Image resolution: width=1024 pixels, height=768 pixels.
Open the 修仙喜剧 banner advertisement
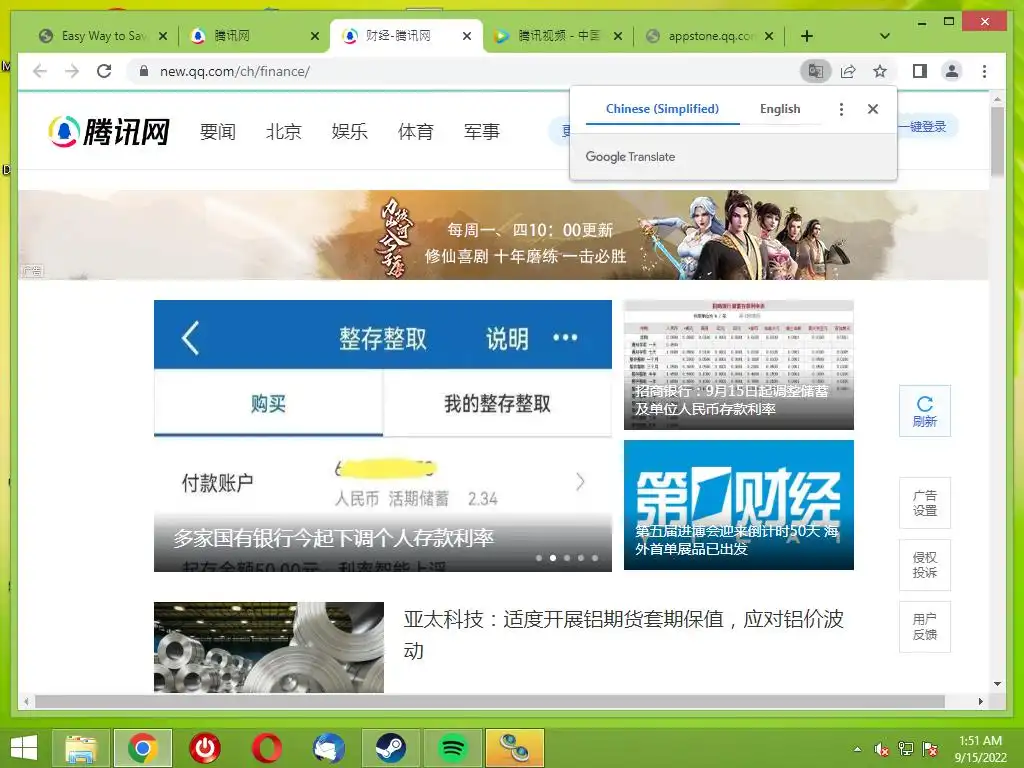[503, 235]
